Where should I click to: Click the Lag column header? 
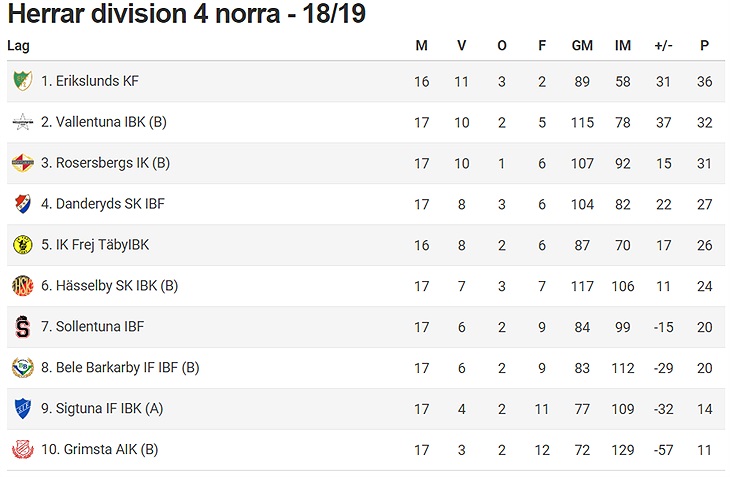pos(19,46)
